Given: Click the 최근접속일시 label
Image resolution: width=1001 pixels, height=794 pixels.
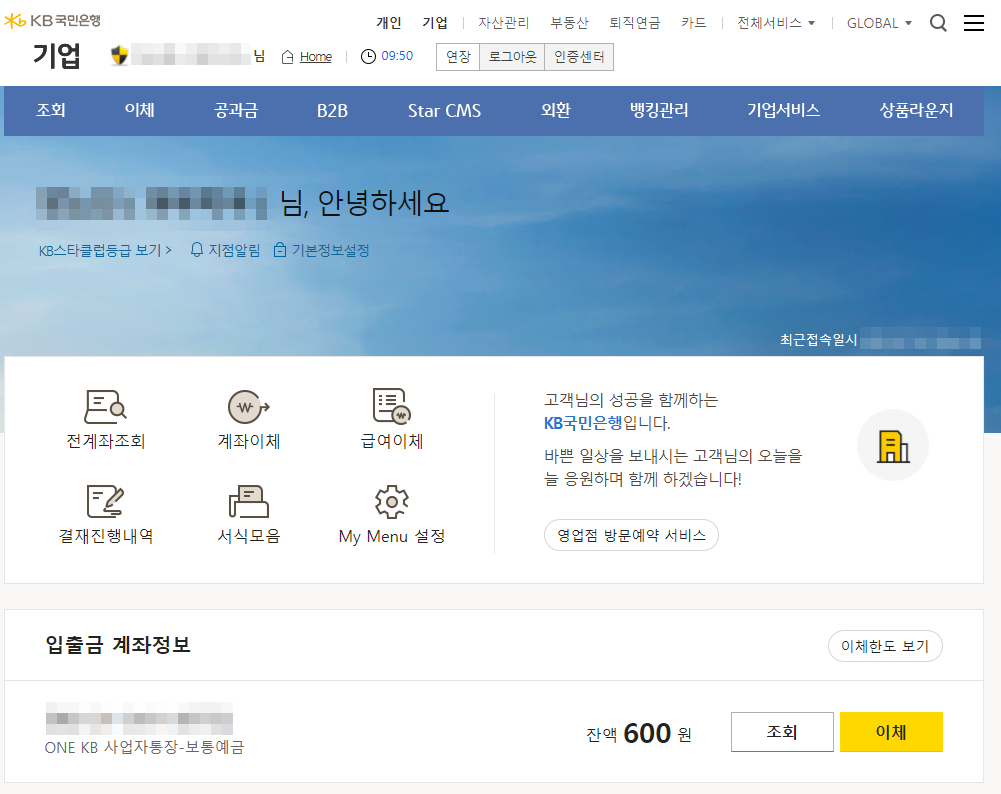Looking at the screenshot, I should (x=818, y=340).
